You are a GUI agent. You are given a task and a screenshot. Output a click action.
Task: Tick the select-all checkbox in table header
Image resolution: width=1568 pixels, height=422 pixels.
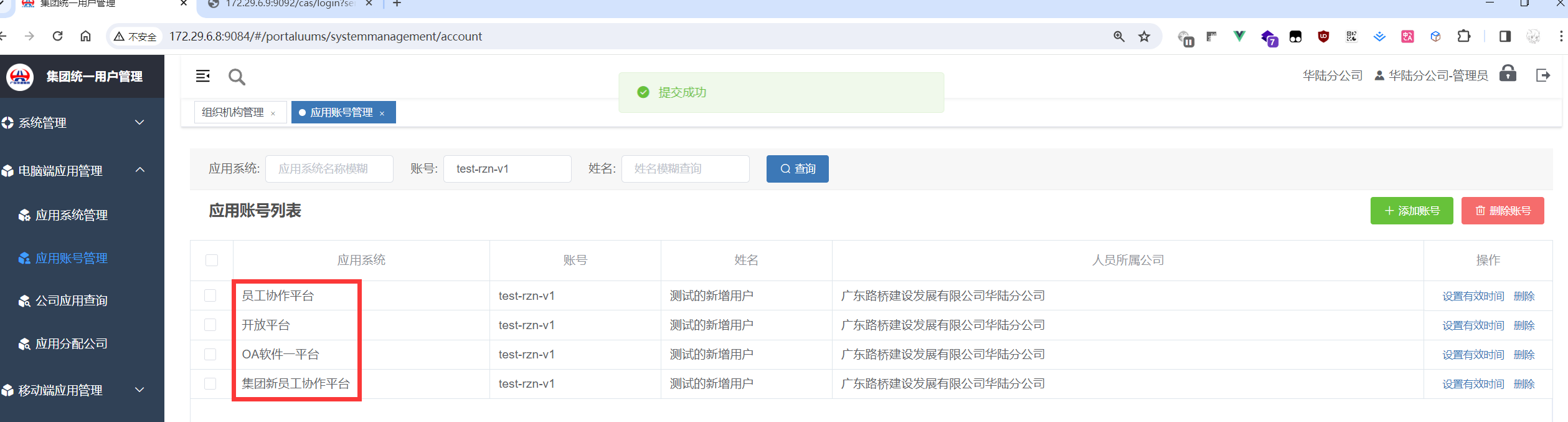212,260
